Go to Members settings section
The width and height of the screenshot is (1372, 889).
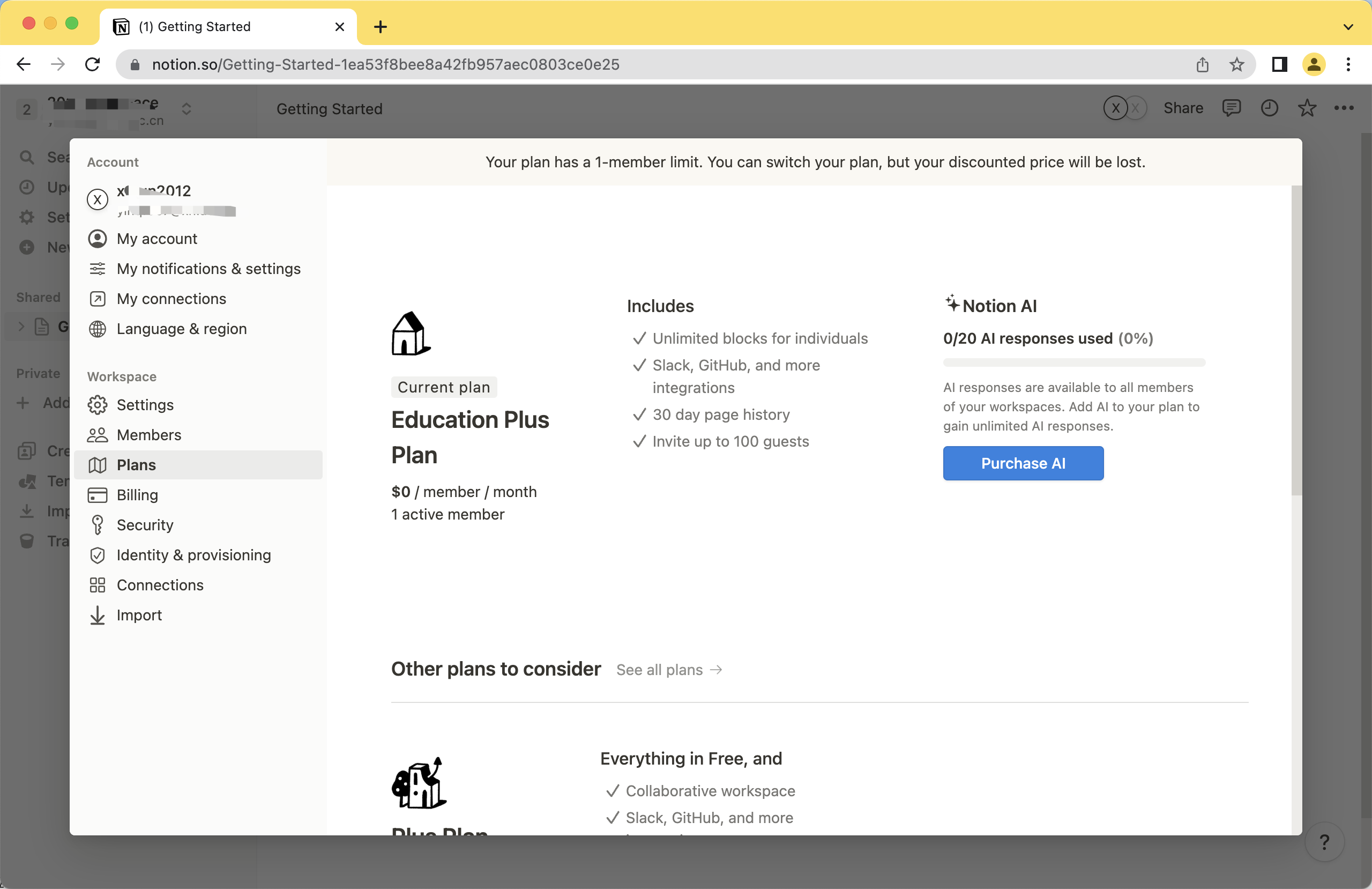click(x=149, y=435)
